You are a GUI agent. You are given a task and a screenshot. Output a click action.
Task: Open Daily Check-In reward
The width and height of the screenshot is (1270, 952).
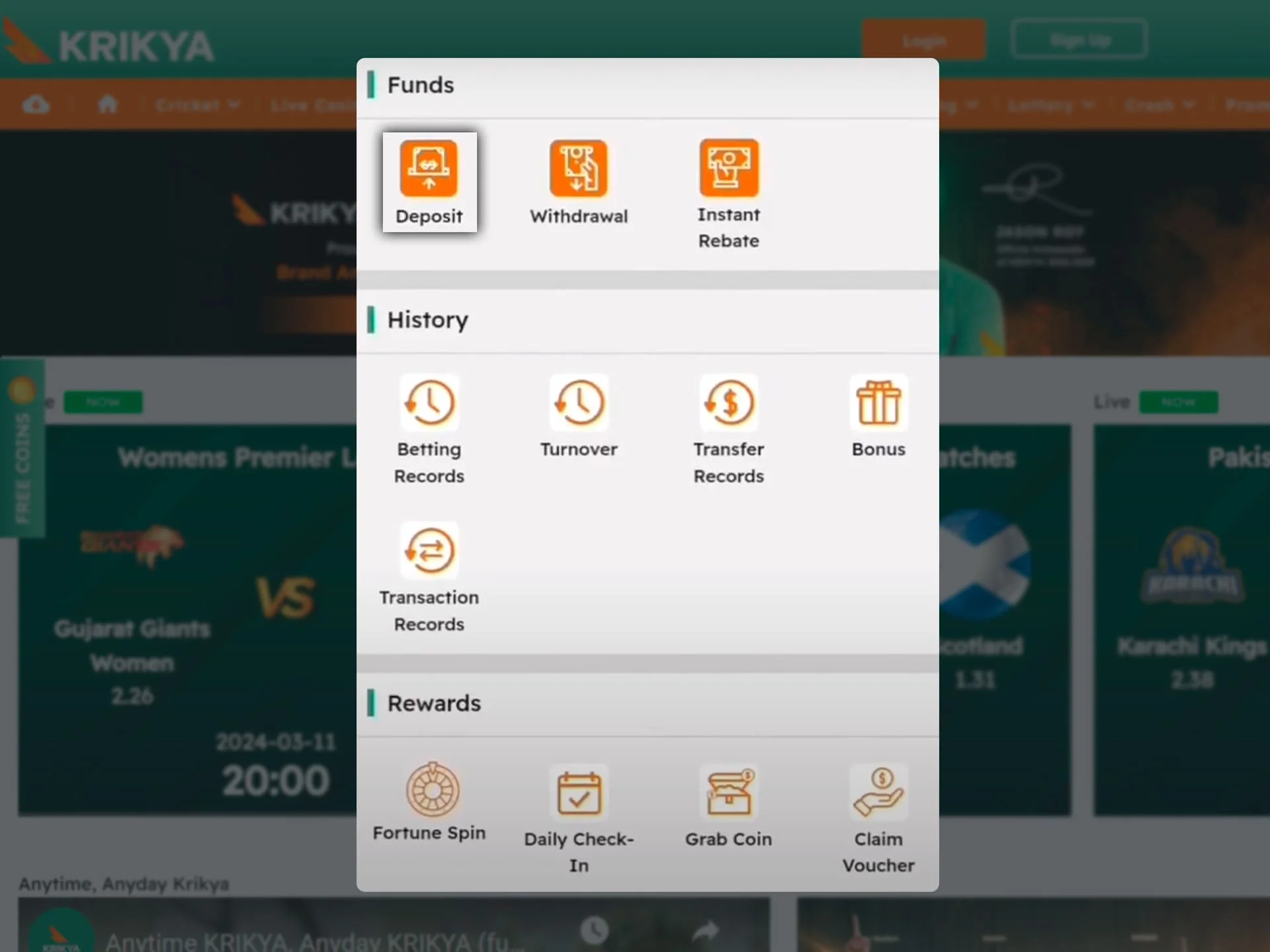579,820
